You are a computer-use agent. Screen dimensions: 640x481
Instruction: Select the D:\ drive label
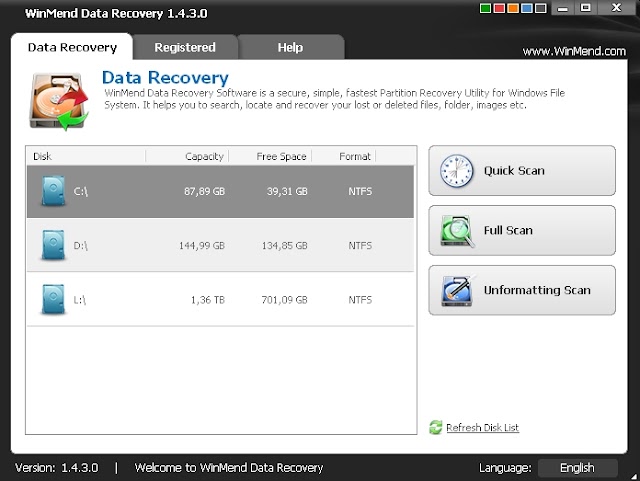(x=80, y=245)
